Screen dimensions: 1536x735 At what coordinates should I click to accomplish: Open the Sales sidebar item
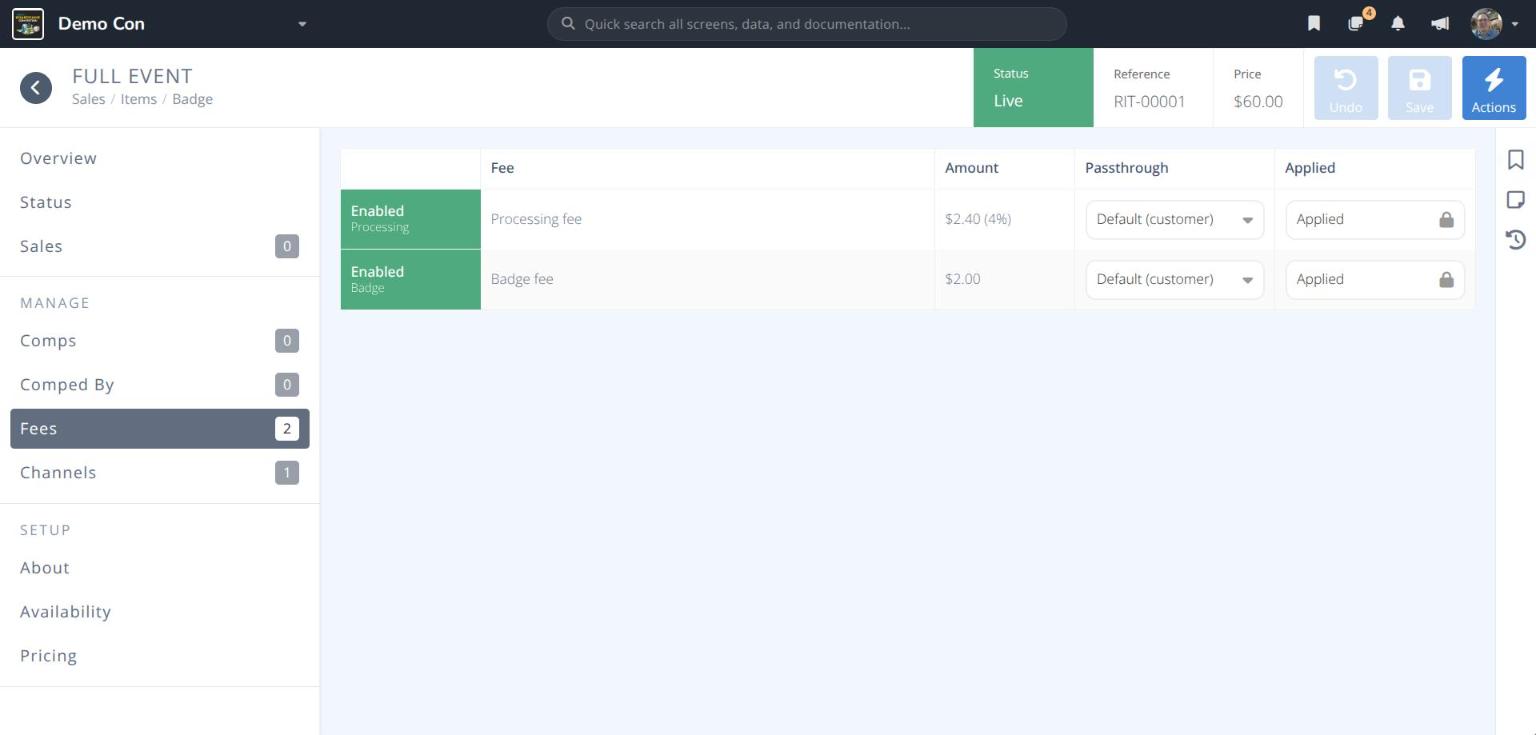[x=160, y=246]
